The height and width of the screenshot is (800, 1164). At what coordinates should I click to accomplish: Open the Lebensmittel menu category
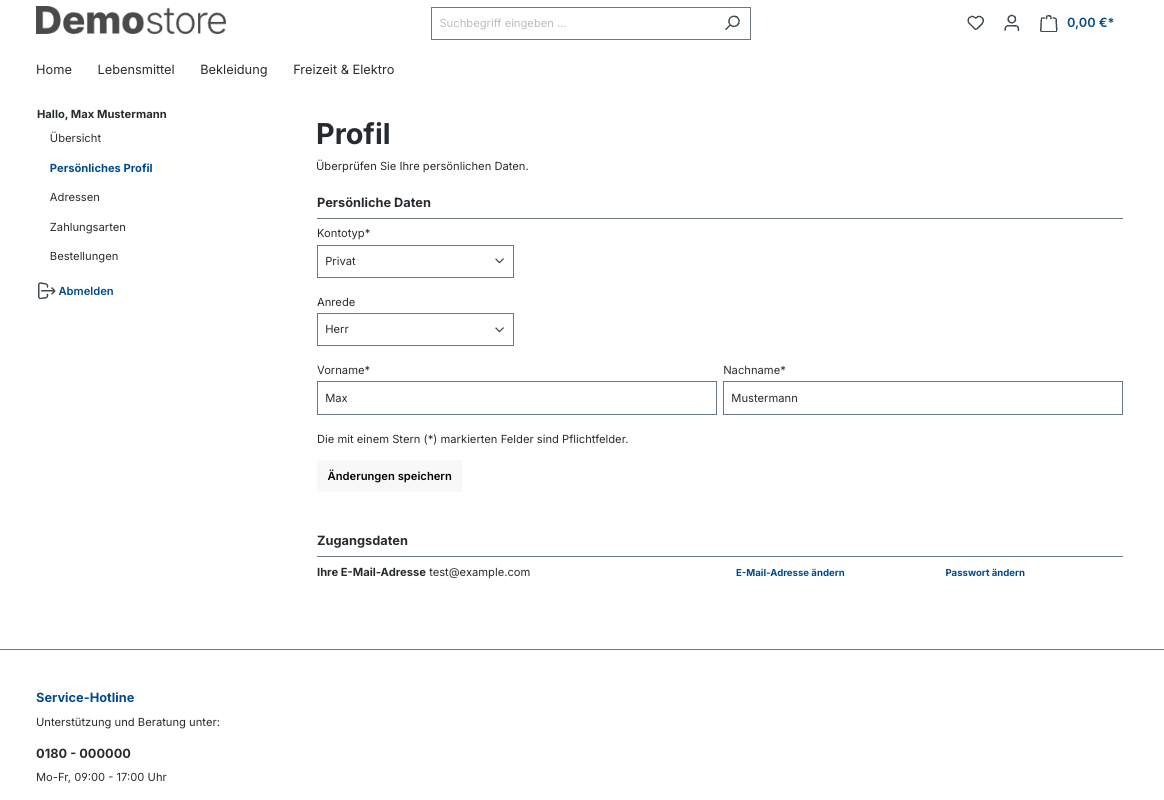[136, 70]
